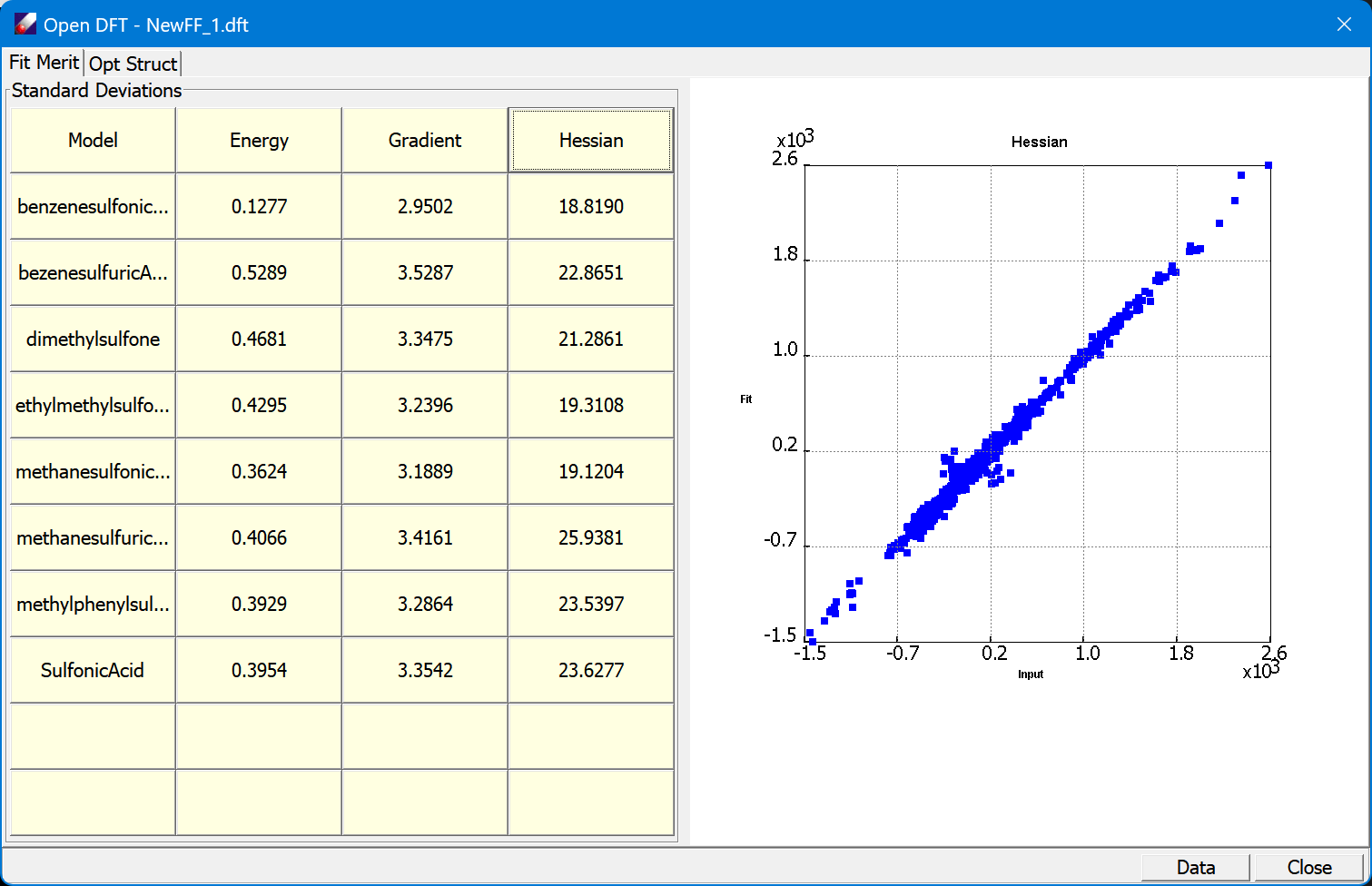Click the Hessian column header
The width and height of the screenshot is (1372, 886).
[x=591, y=140]
